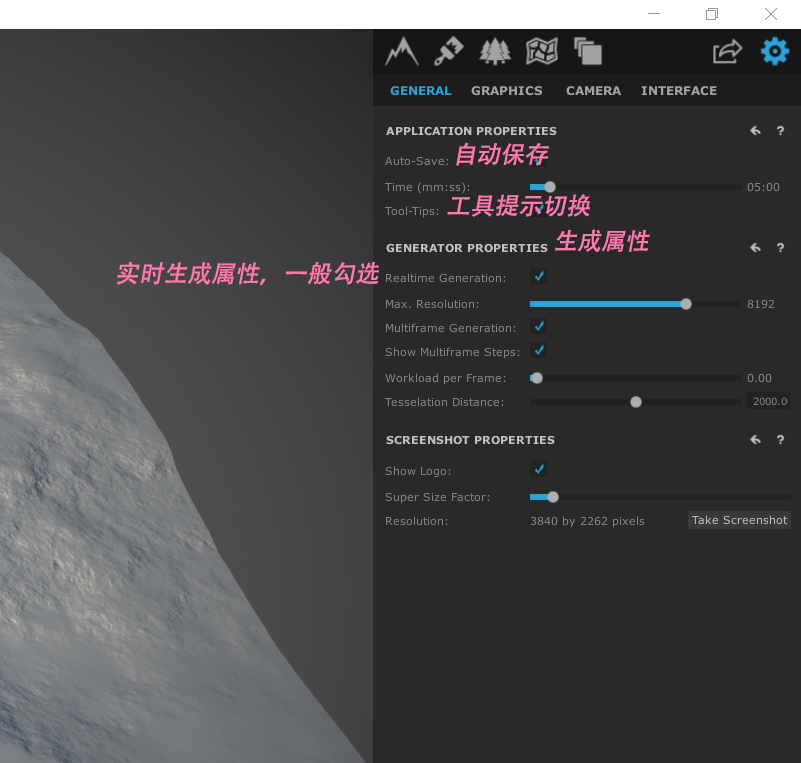Click the Max. Resolution slider handle
Screen dimensions: 801x763
point(685,304)
